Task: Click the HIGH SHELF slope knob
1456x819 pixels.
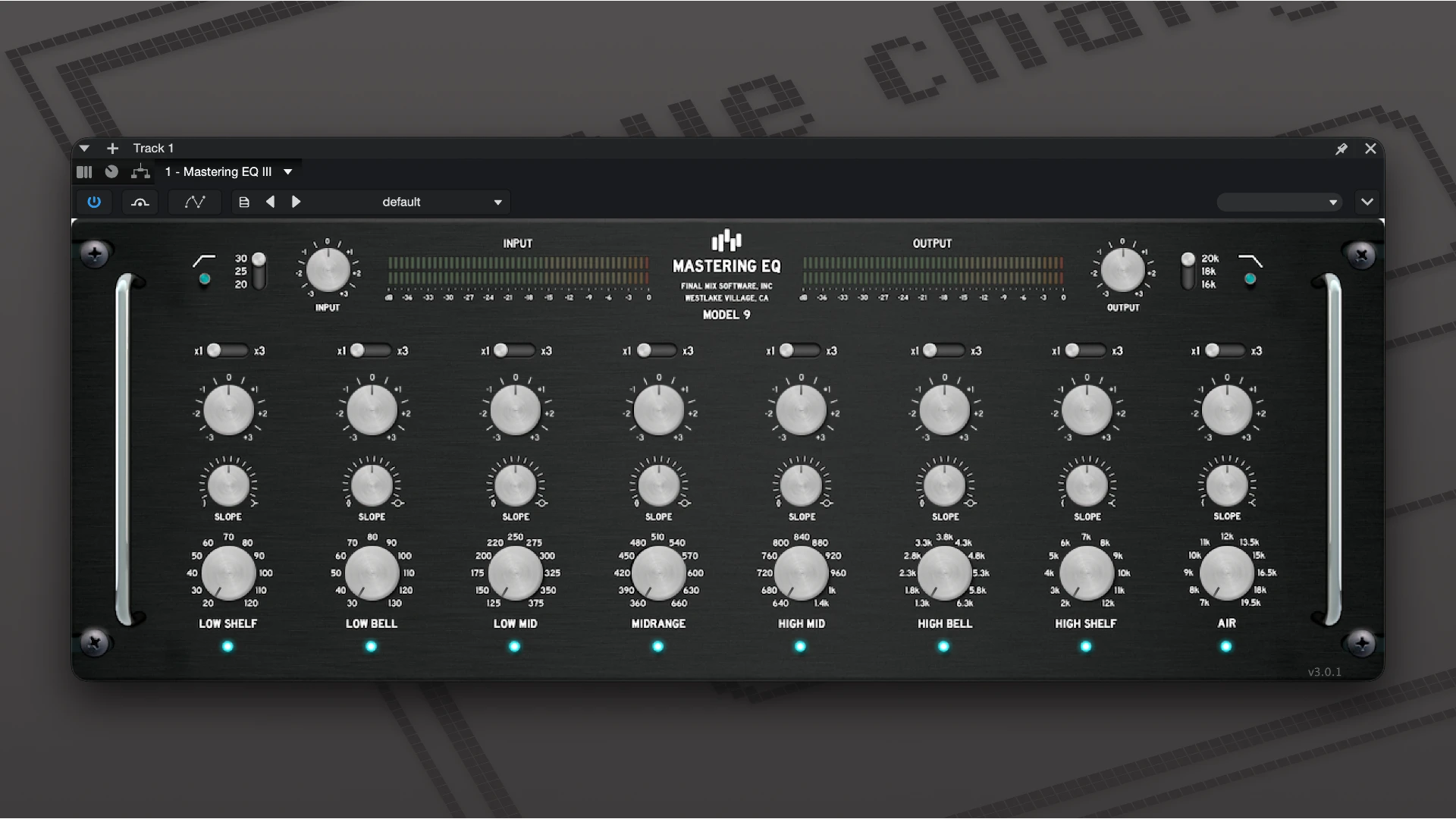Action: click(1087, 485)
